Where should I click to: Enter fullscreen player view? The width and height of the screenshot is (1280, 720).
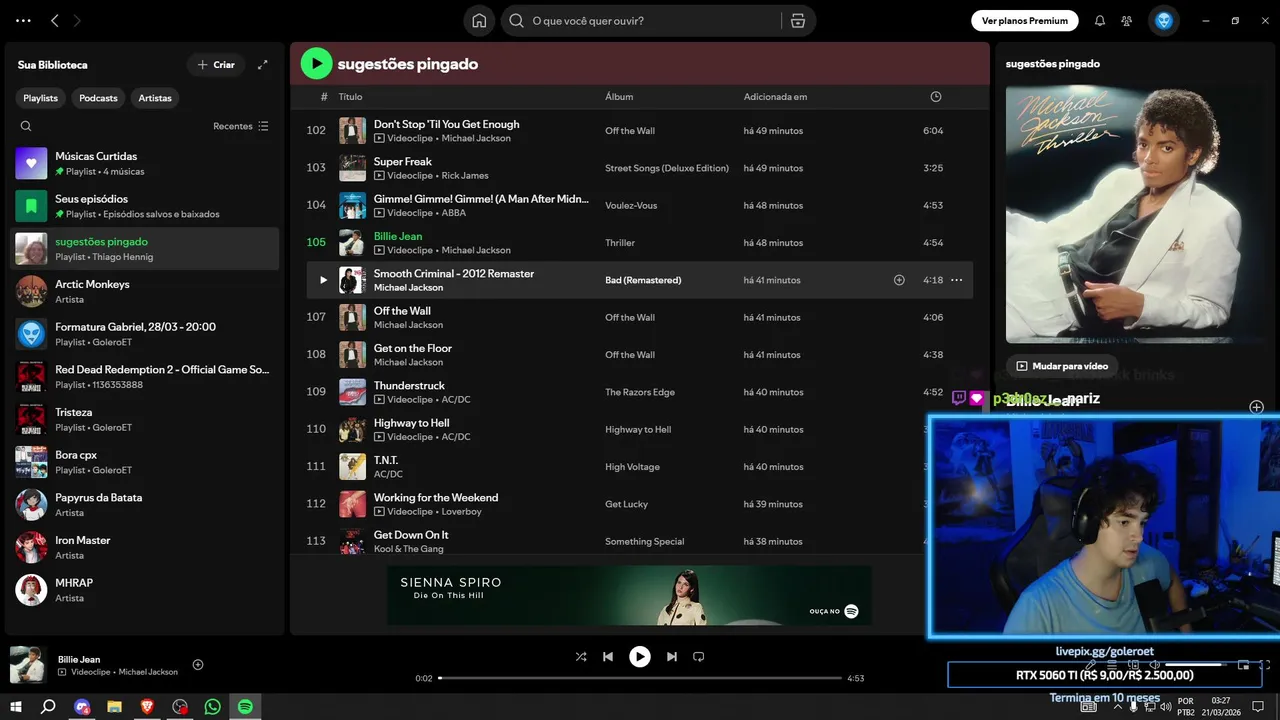click(1265, 665)
